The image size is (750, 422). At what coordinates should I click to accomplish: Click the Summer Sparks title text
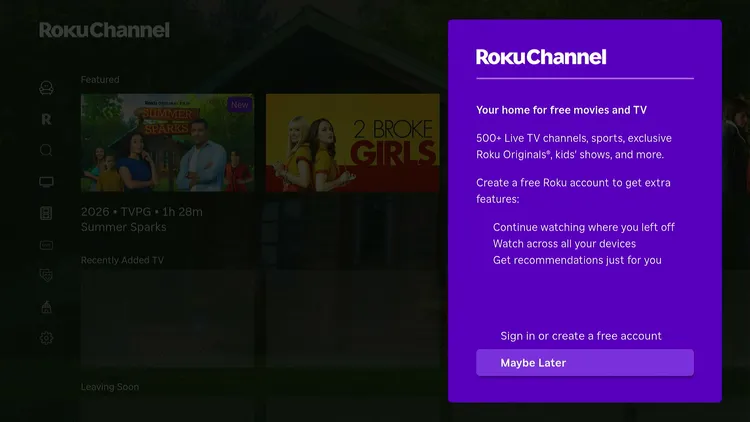123,227
